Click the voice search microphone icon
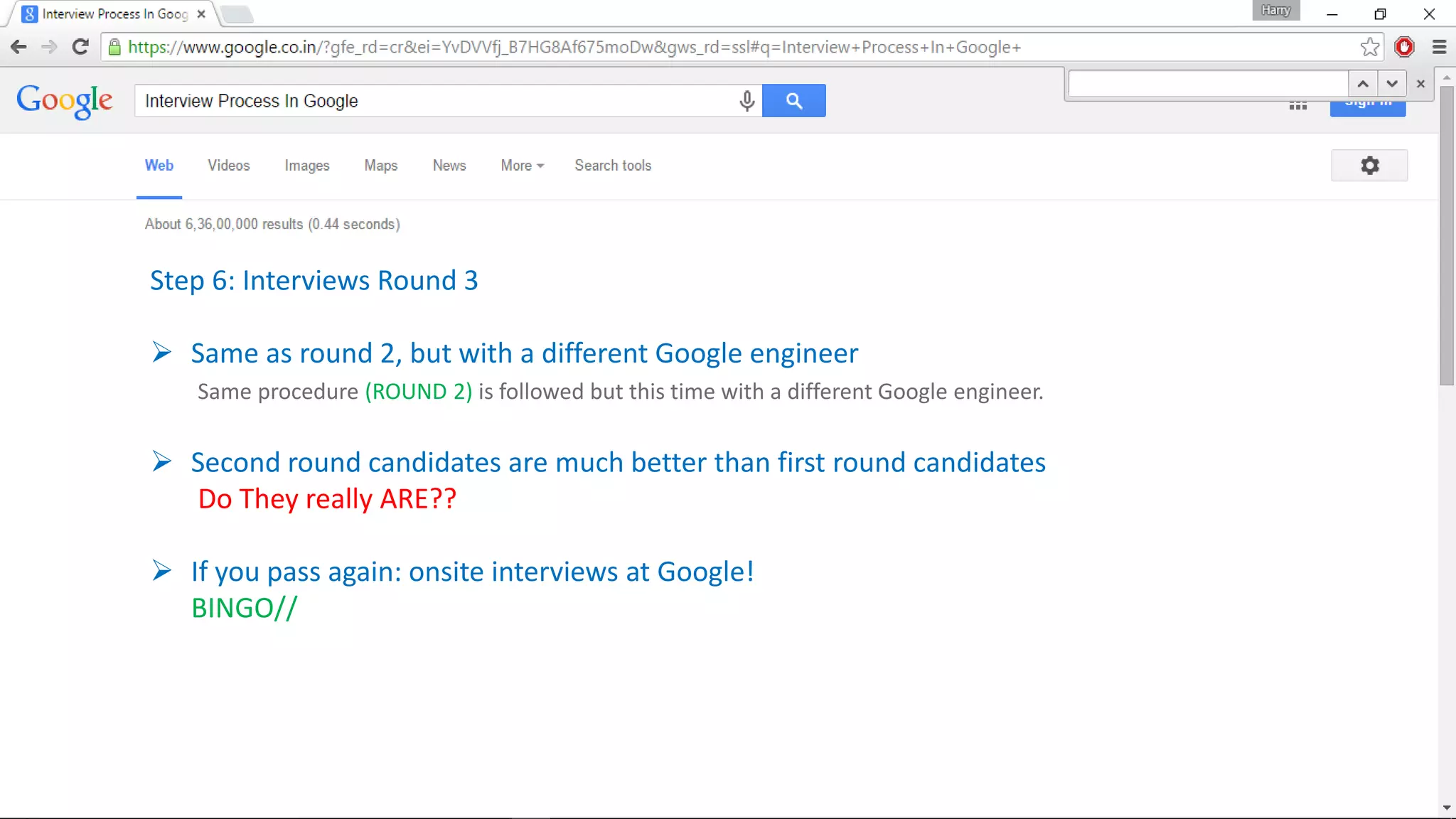Viewport: 1456px width, 819px height. click(x=746, y=100)
